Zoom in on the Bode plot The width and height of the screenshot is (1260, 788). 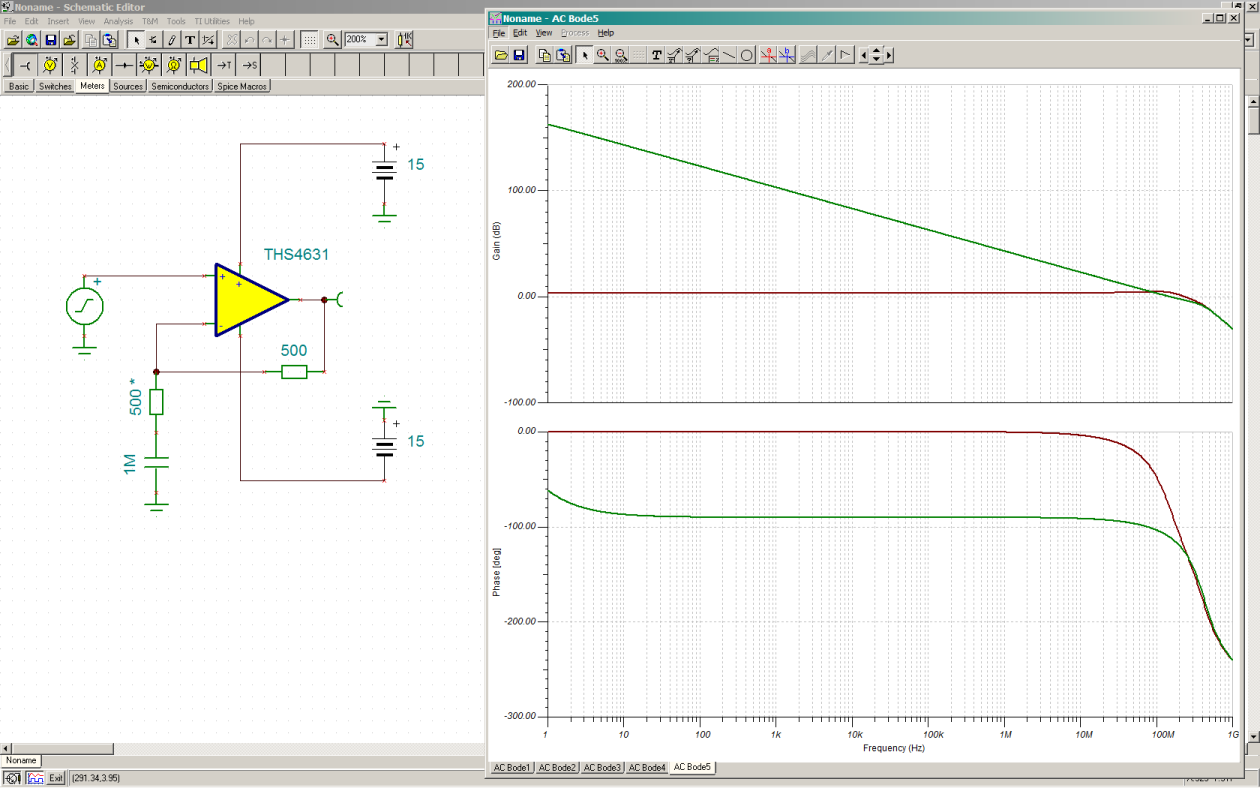point(603,55)
